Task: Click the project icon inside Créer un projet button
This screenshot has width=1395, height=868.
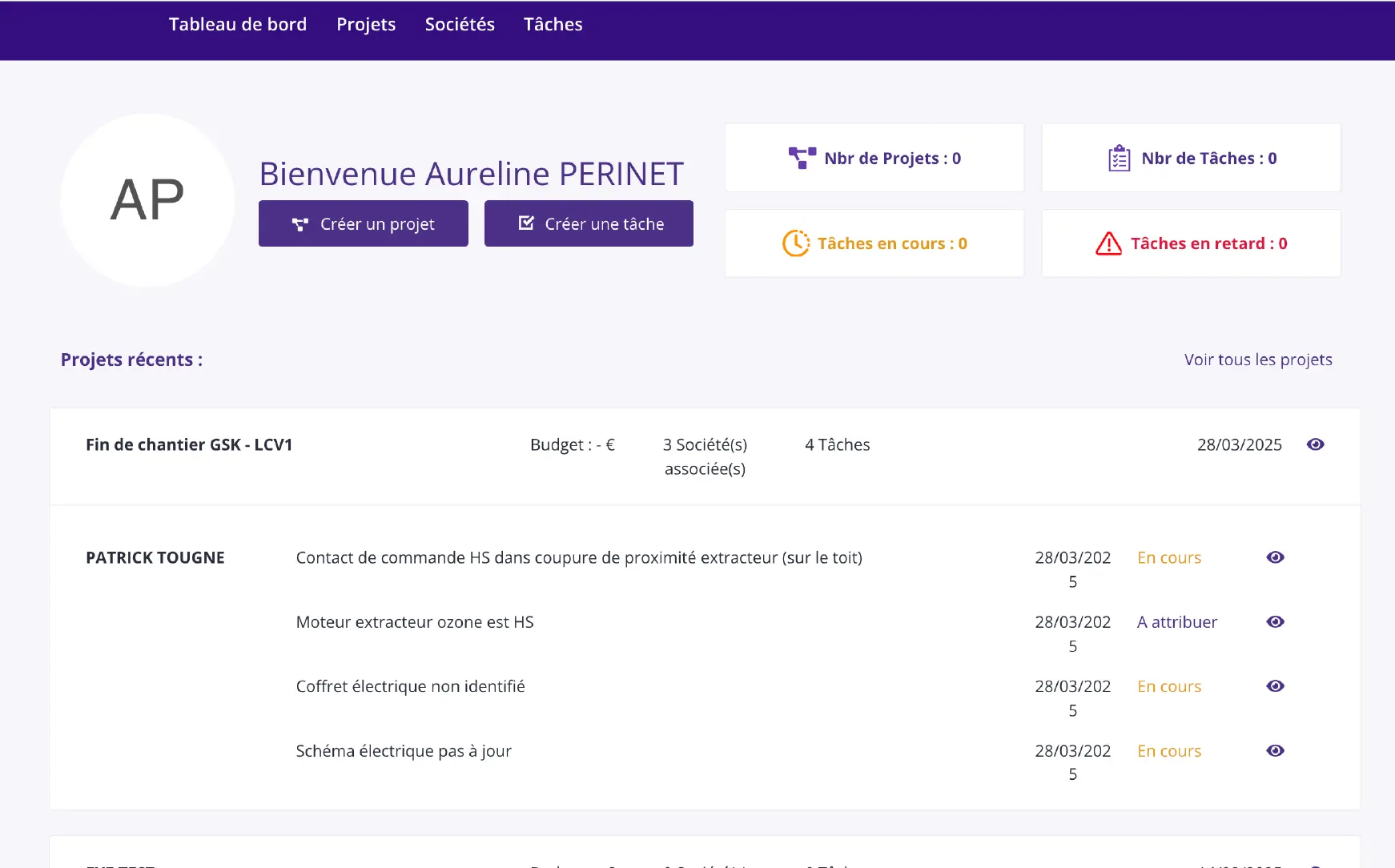Action: 301,223
